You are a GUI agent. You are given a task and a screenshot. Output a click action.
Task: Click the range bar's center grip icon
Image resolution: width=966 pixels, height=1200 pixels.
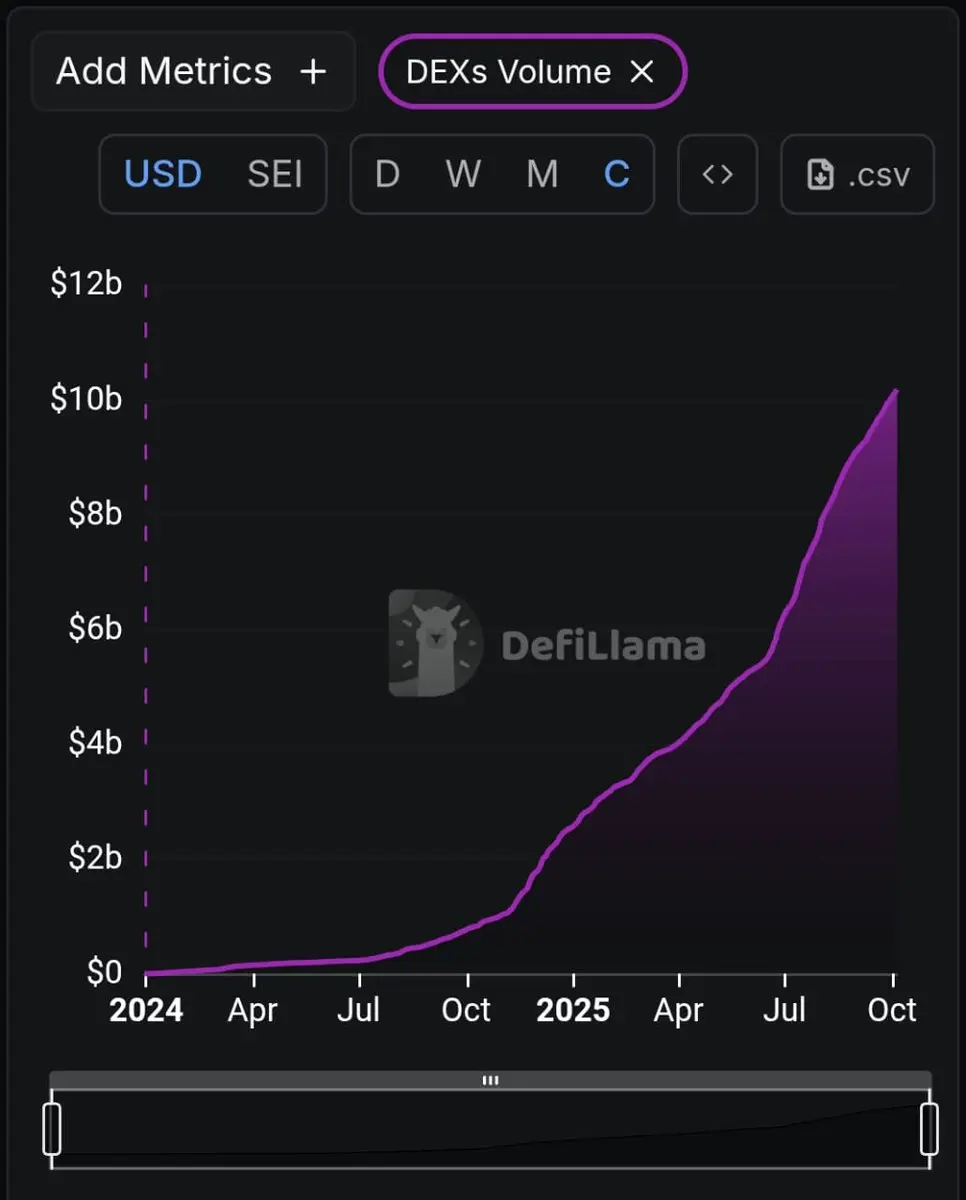pyautogui.click(x=490, y=1080)
